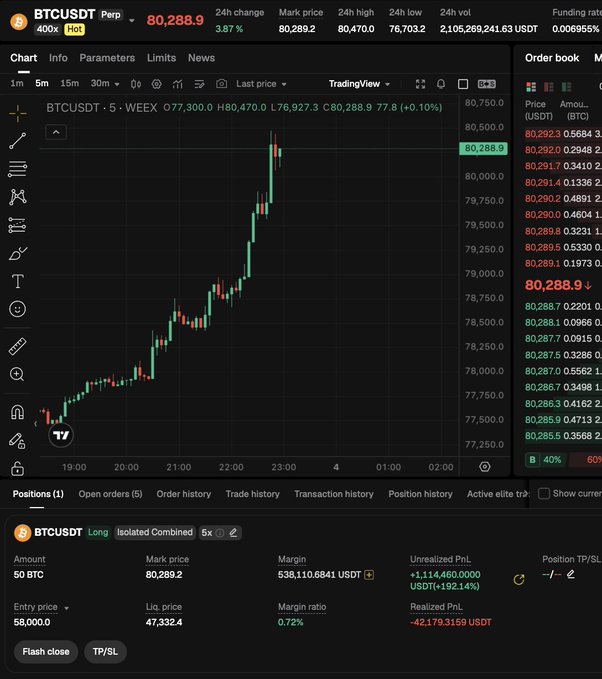The width and height of the screenshot is (602, 679).
Task: Show bids-only order book view
Action: 566,87
